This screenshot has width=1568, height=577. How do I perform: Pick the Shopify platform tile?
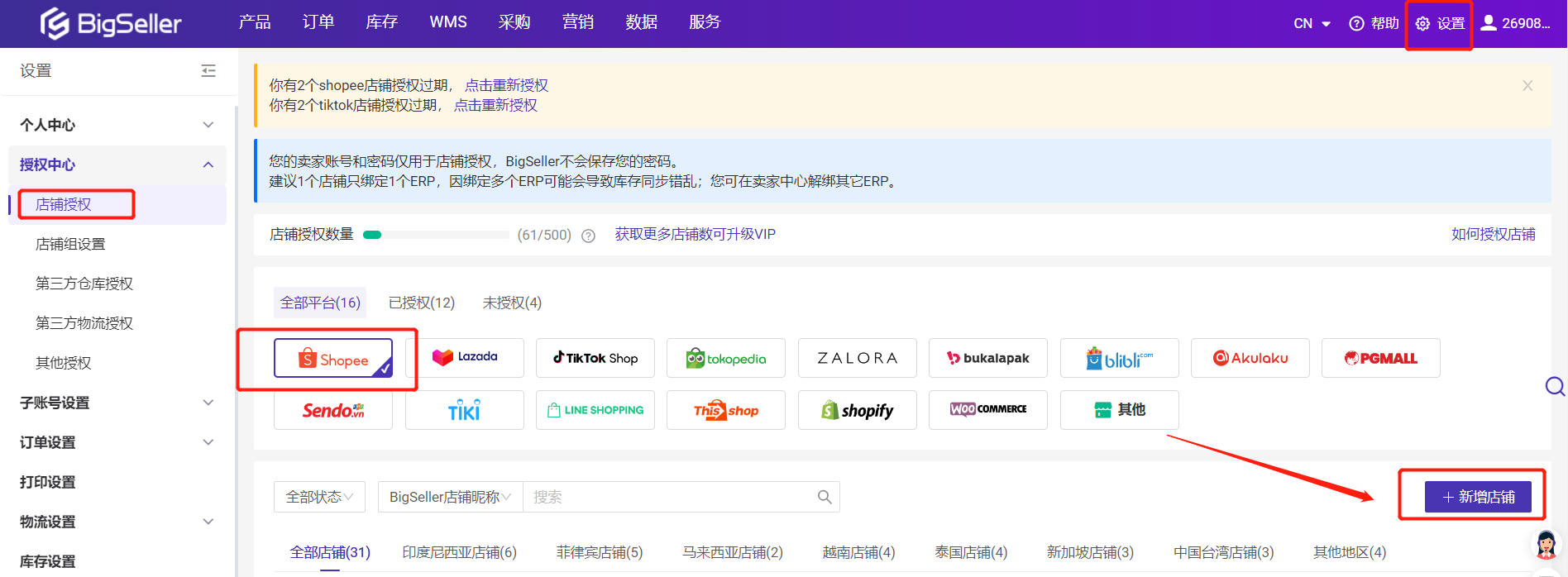pos(857,410)
